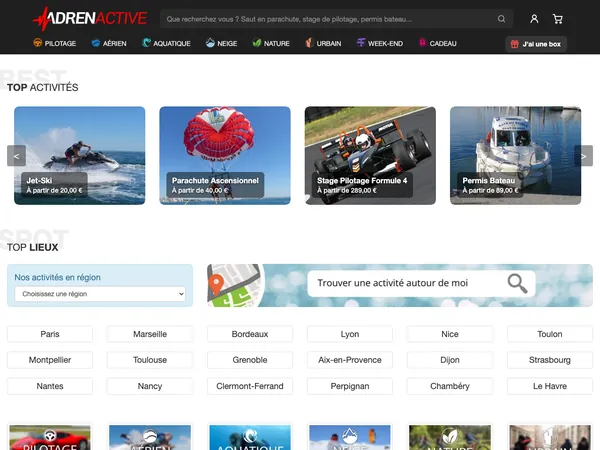The height and width of the screenshot is (450, 600).
Task: Select the Toulon city button
Action: (550, 334)
